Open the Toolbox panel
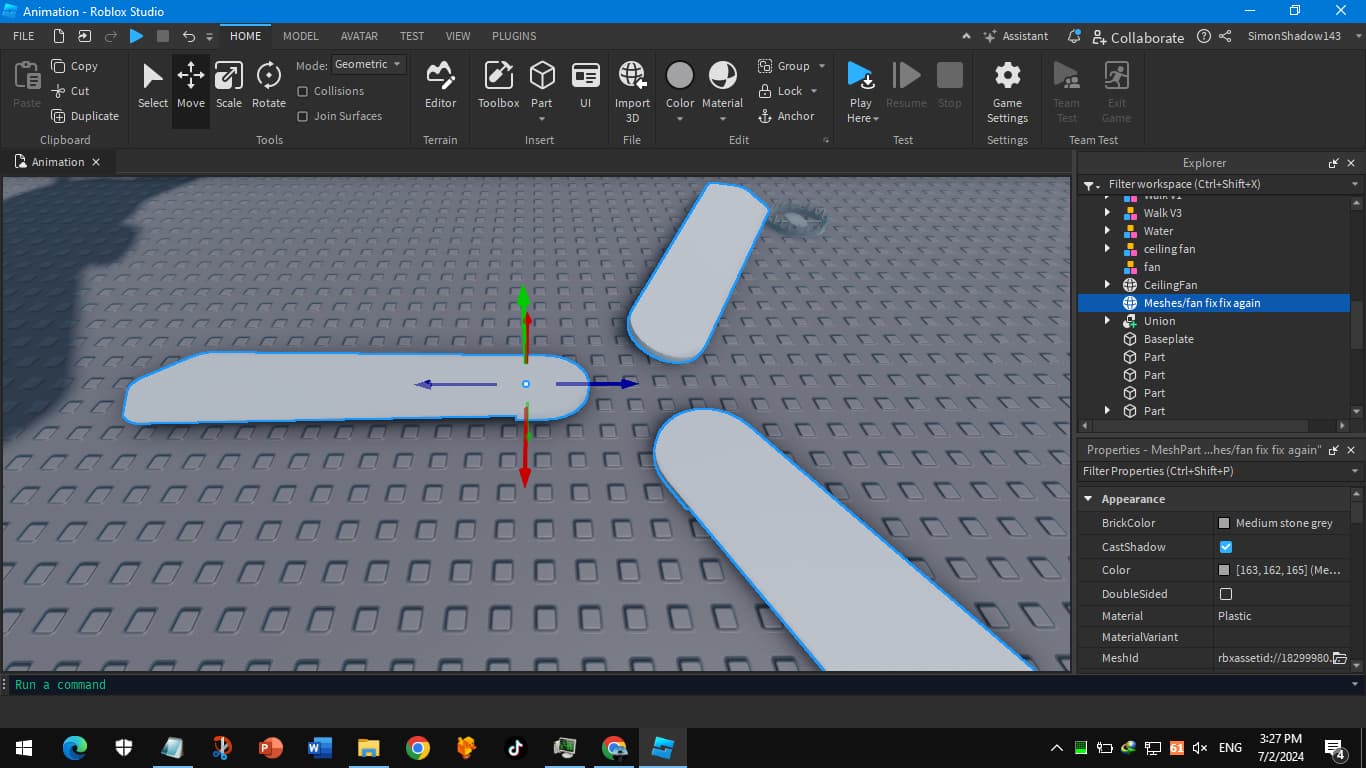 tap(498, 86)
